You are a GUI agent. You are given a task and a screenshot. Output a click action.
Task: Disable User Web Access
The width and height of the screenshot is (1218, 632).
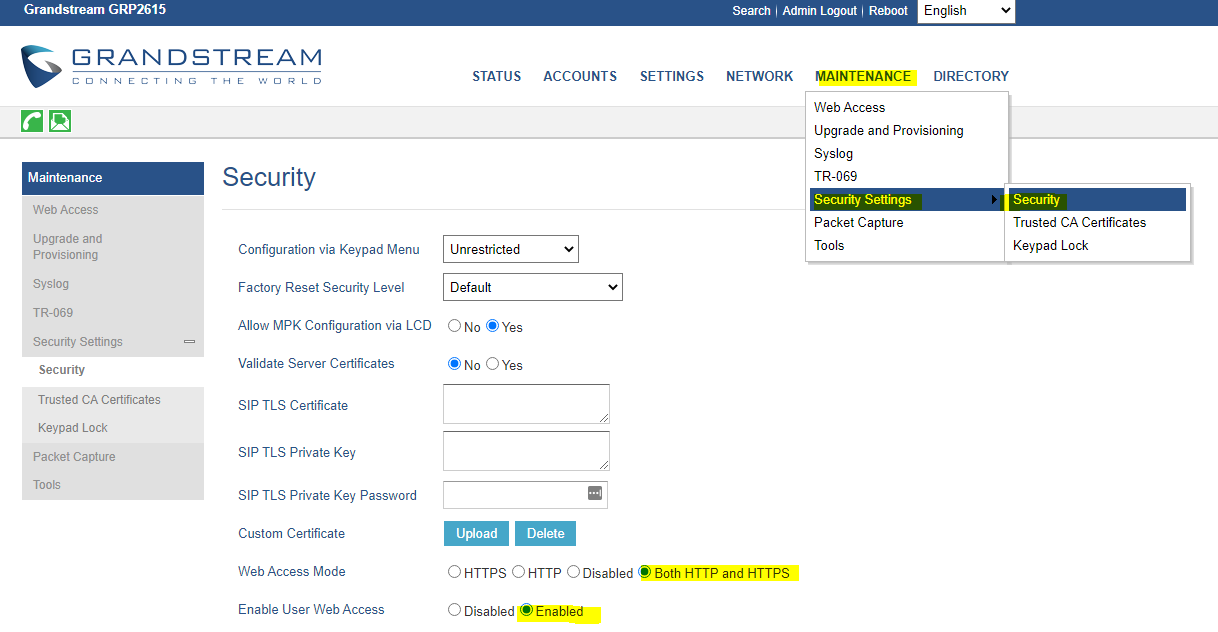454,610
